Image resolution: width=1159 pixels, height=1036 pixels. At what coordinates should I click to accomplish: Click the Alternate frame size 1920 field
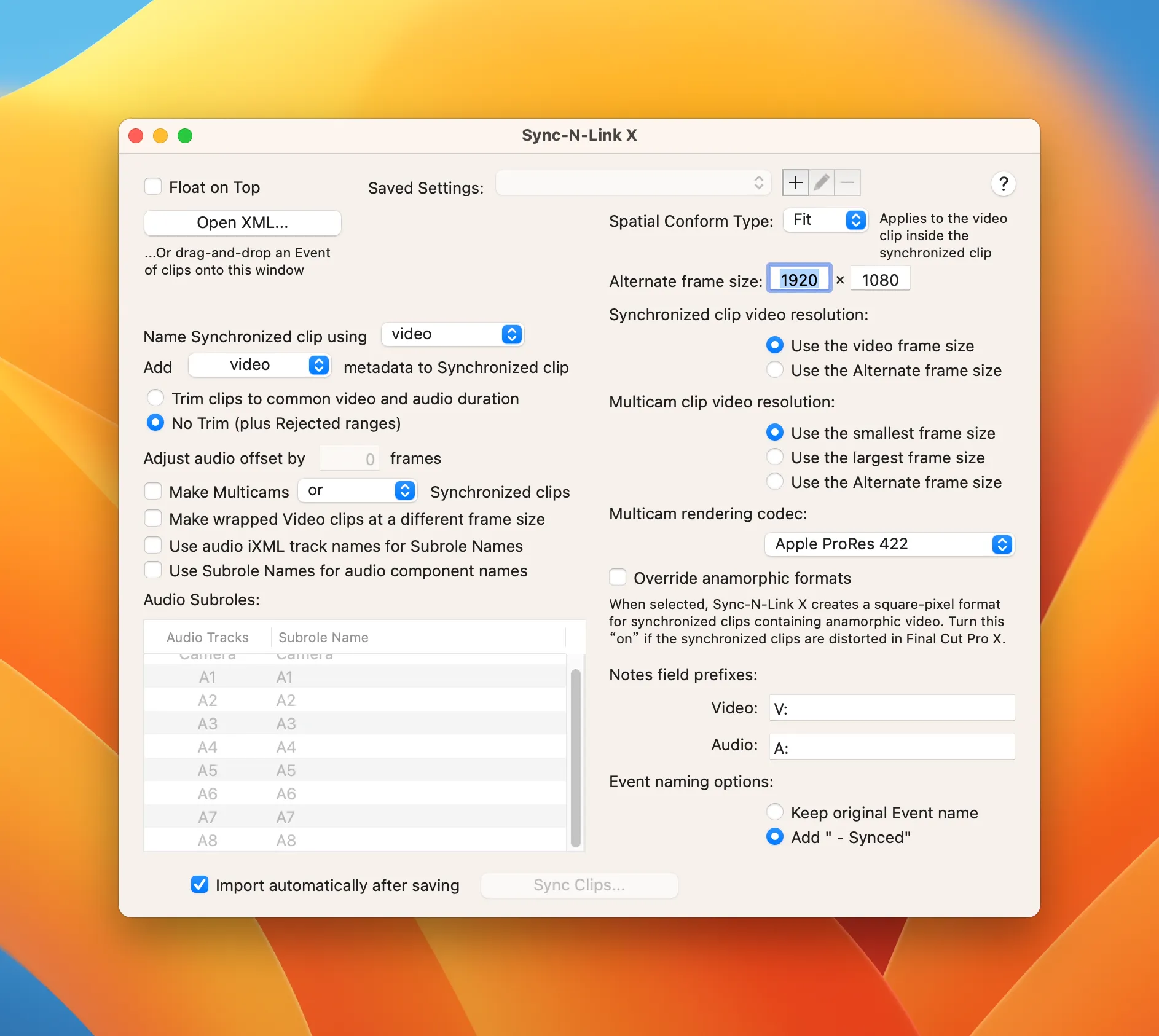tap(799, 278)
